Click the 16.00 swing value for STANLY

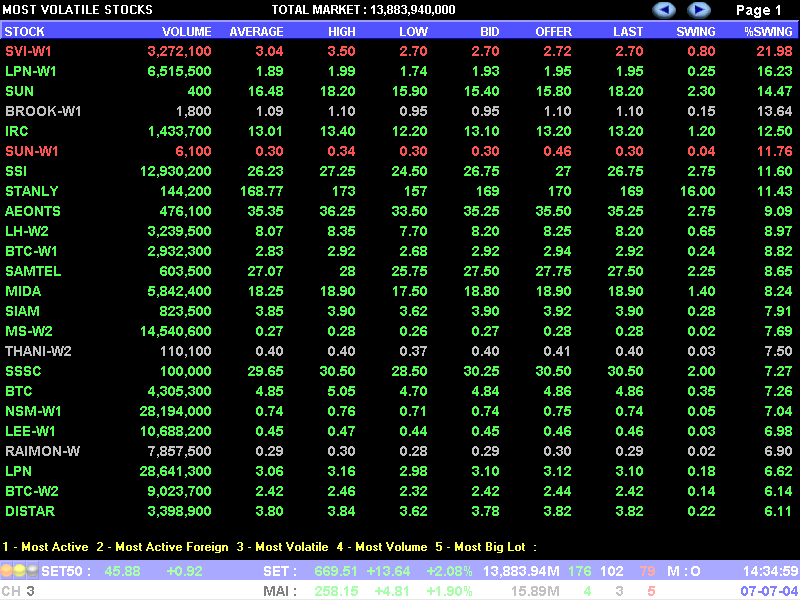[x=697, y=191]
